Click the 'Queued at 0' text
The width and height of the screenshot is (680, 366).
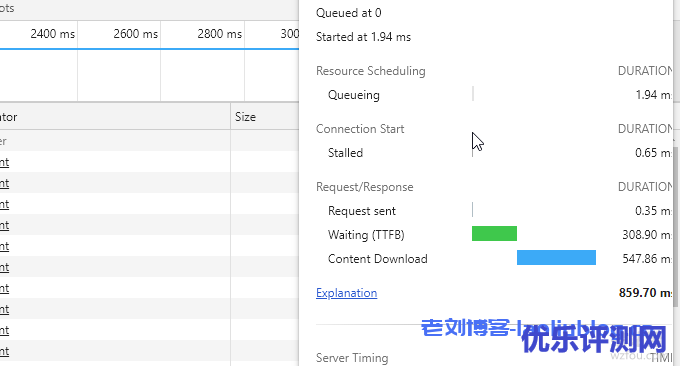click(349, 13)
